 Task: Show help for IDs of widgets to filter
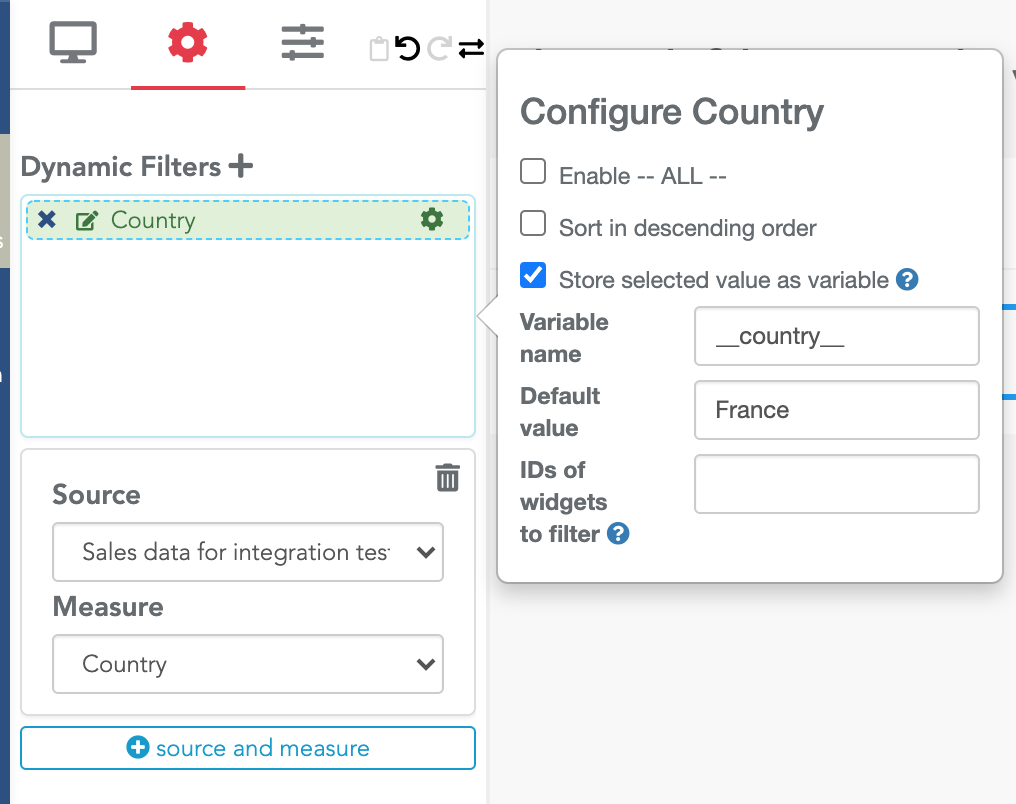point(619,534)
